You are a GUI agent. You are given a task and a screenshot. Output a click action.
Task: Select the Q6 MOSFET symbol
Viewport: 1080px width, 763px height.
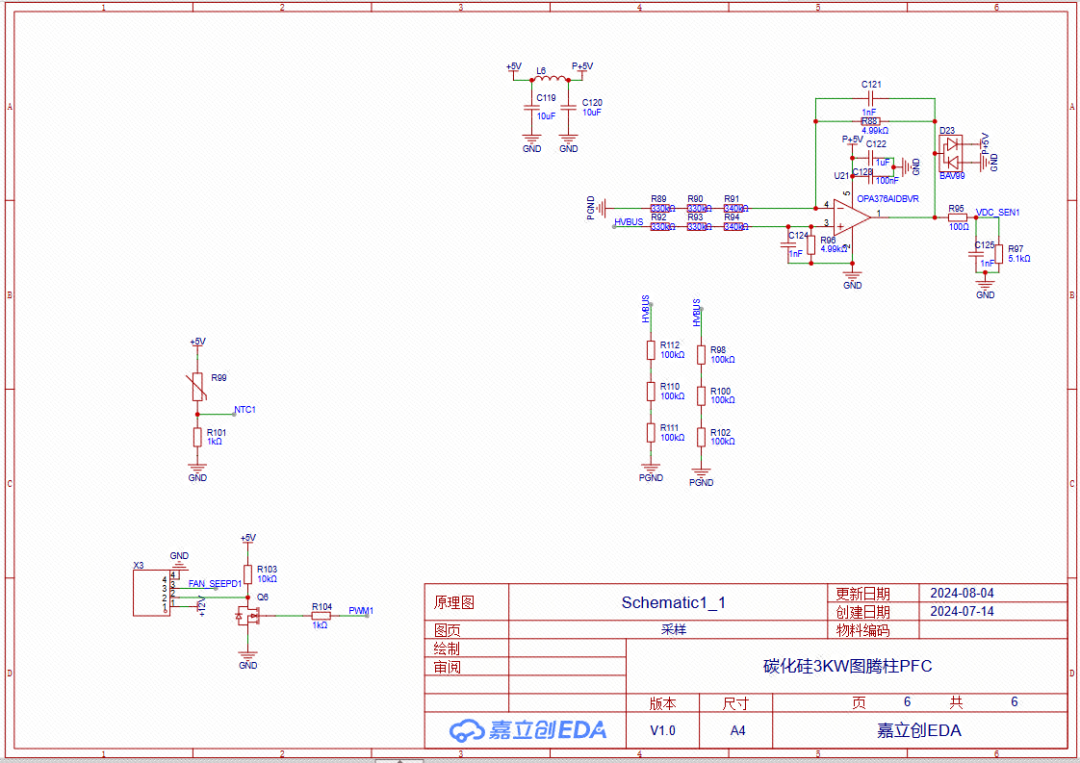coord(248,616)
